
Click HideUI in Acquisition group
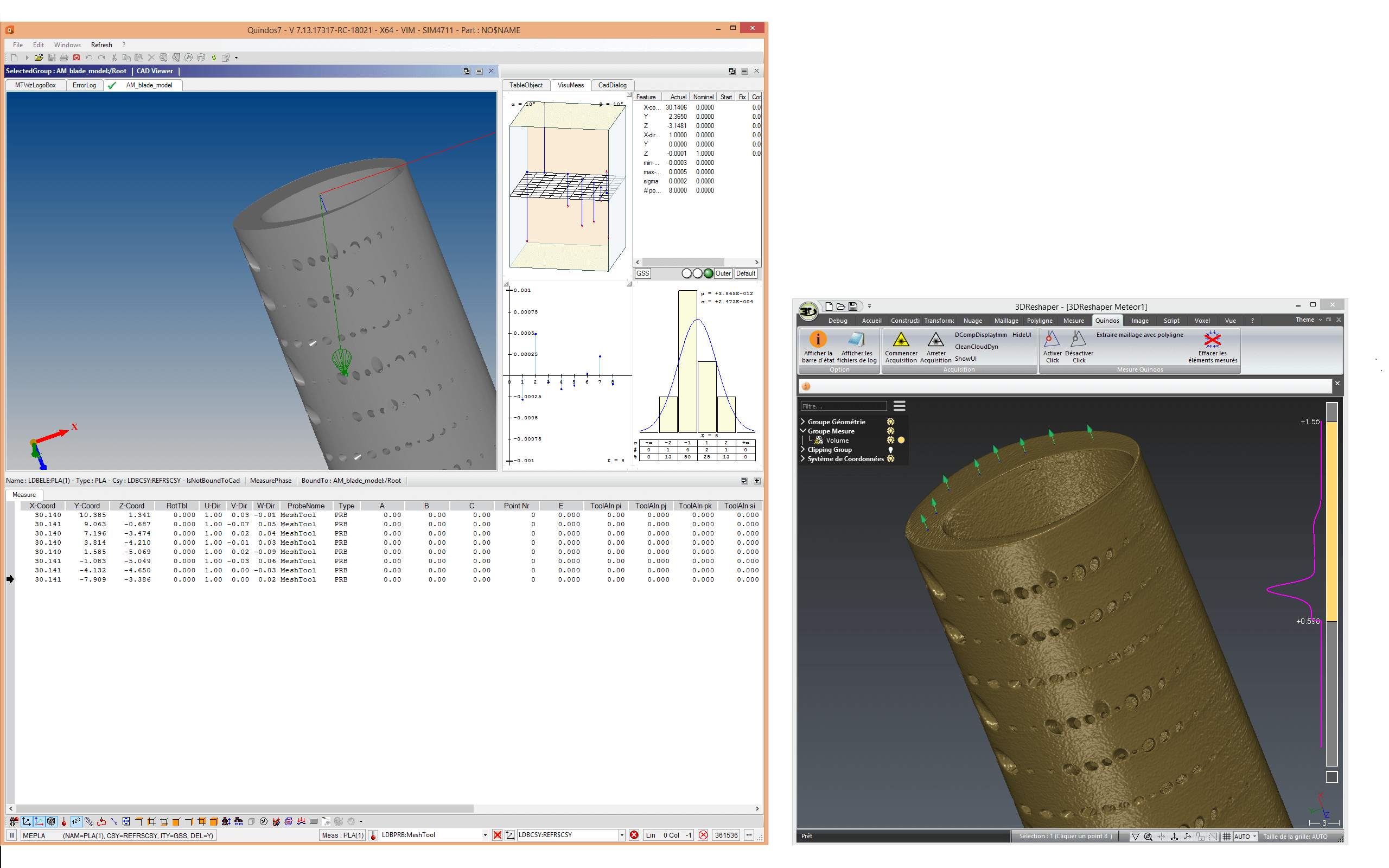click(1022, 335)
